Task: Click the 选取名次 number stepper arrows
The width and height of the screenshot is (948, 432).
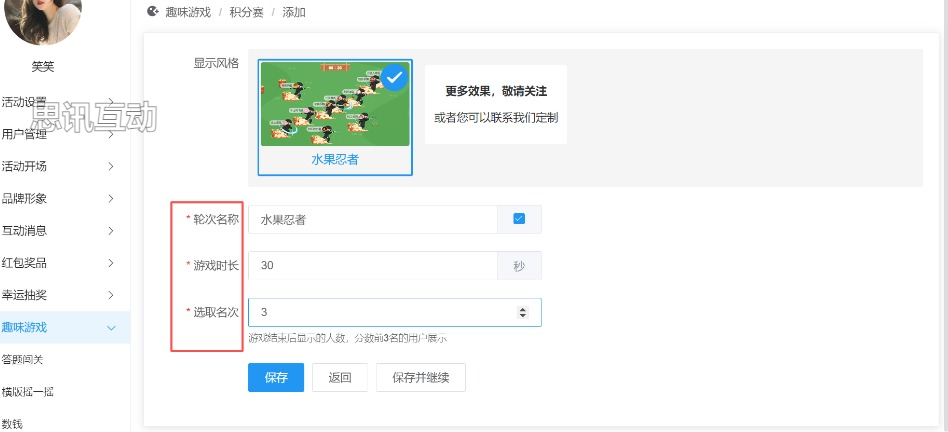Action: point(521,312)
